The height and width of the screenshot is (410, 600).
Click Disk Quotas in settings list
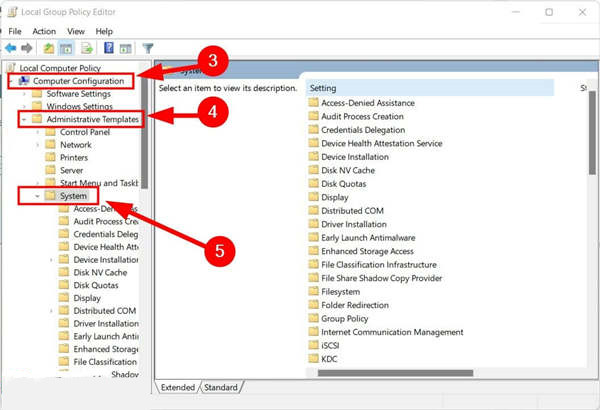point(344,184)
